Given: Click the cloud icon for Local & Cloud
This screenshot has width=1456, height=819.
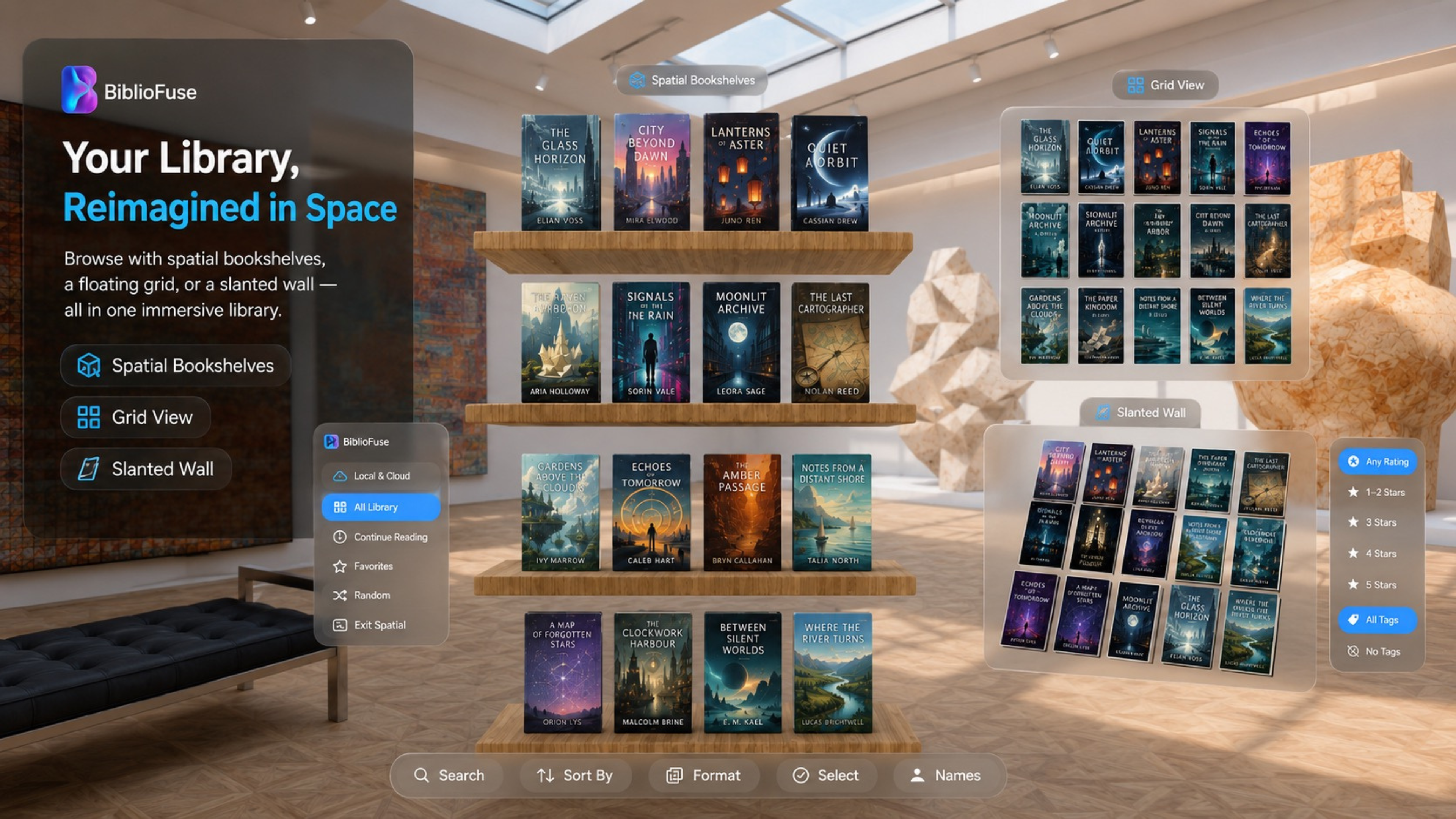Looking at the screenshot, I should point(340,476).
